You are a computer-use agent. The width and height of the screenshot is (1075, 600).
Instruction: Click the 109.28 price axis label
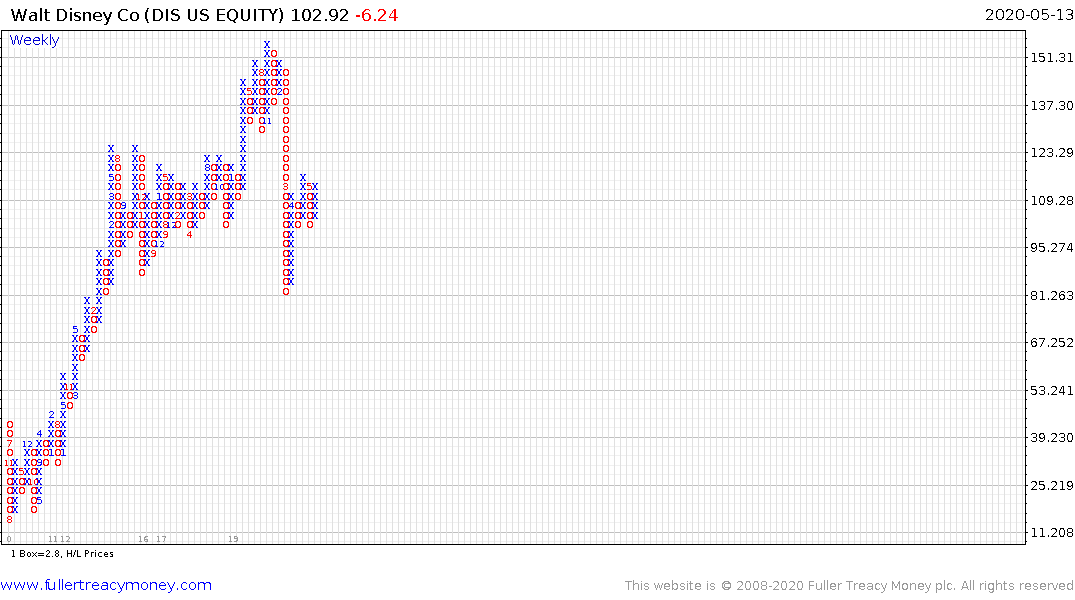tap(1052, 200)
